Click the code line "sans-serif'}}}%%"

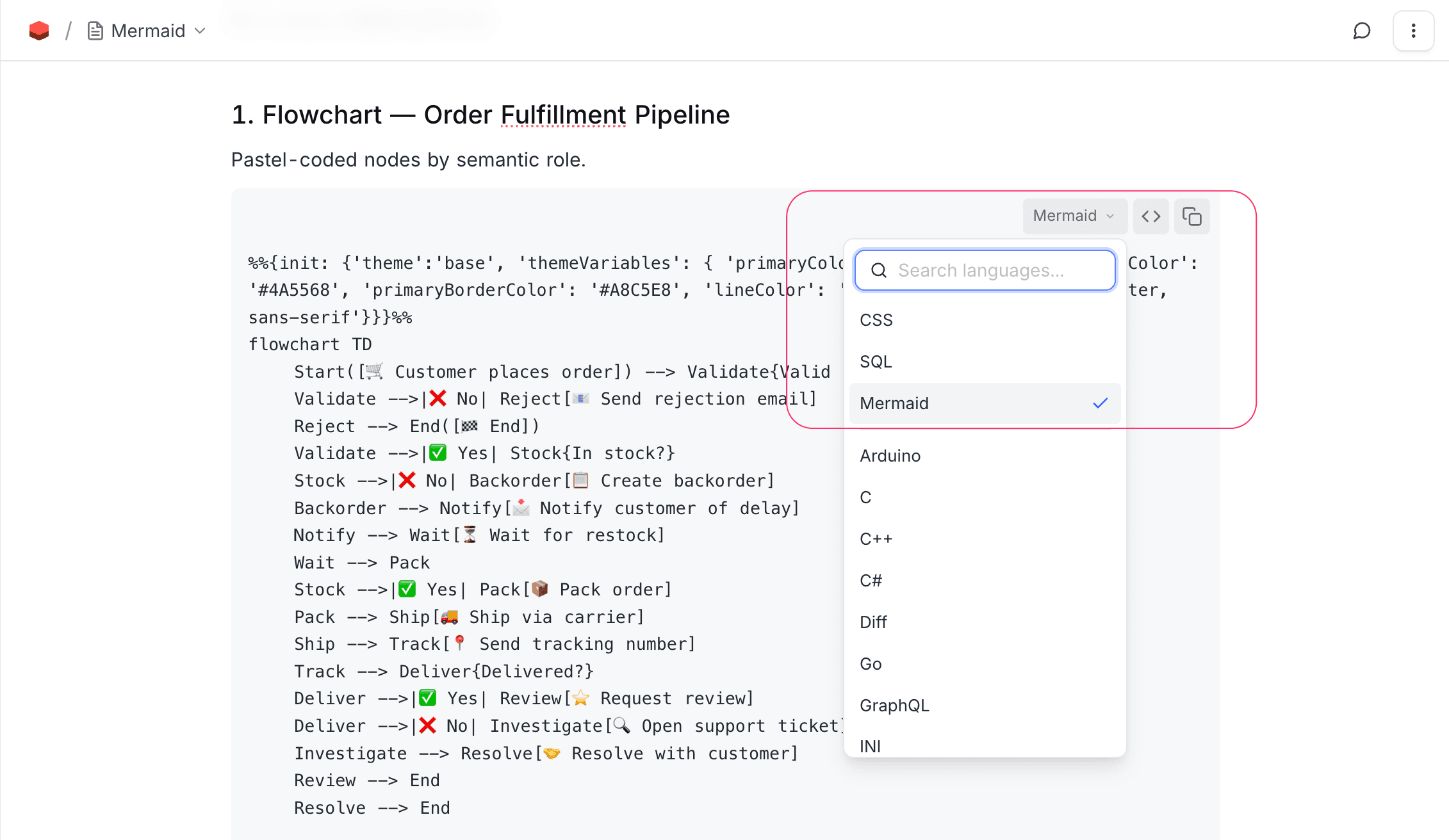coord(331,318)
